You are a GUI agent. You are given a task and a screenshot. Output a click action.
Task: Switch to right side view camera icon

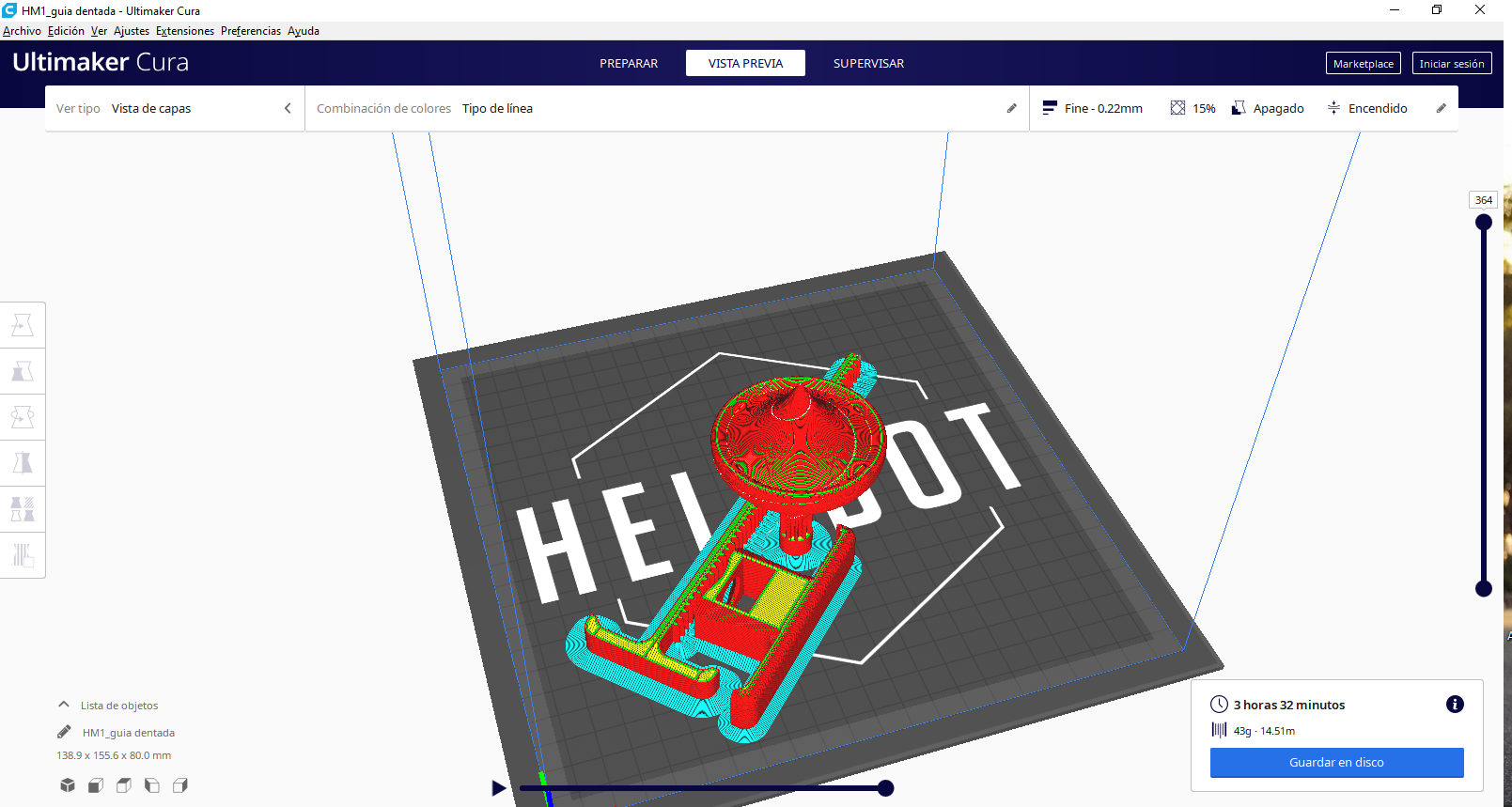click(x=180, y=785)
